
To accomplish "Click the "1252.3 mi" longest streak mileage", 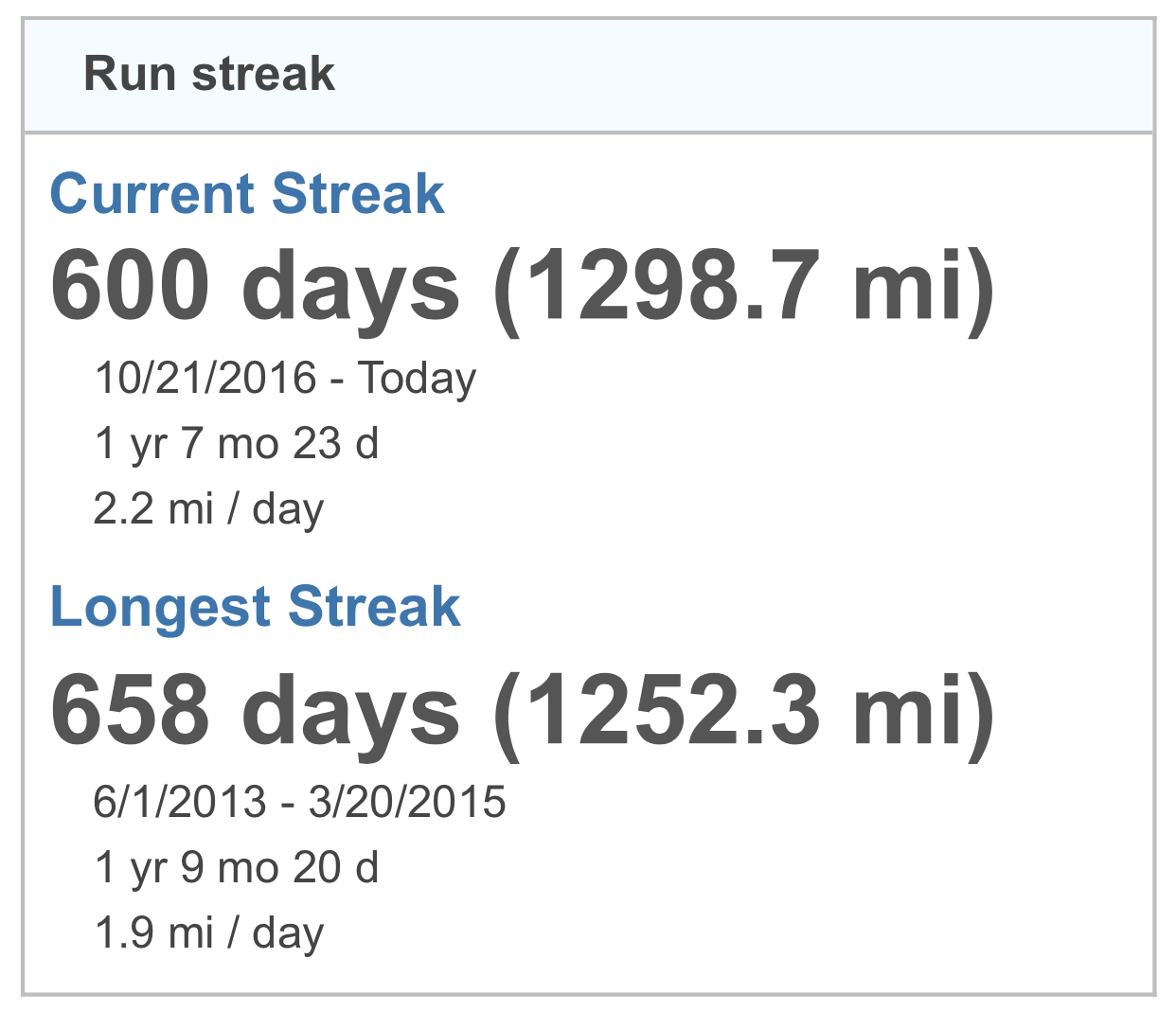I will [x=744, y=710].
